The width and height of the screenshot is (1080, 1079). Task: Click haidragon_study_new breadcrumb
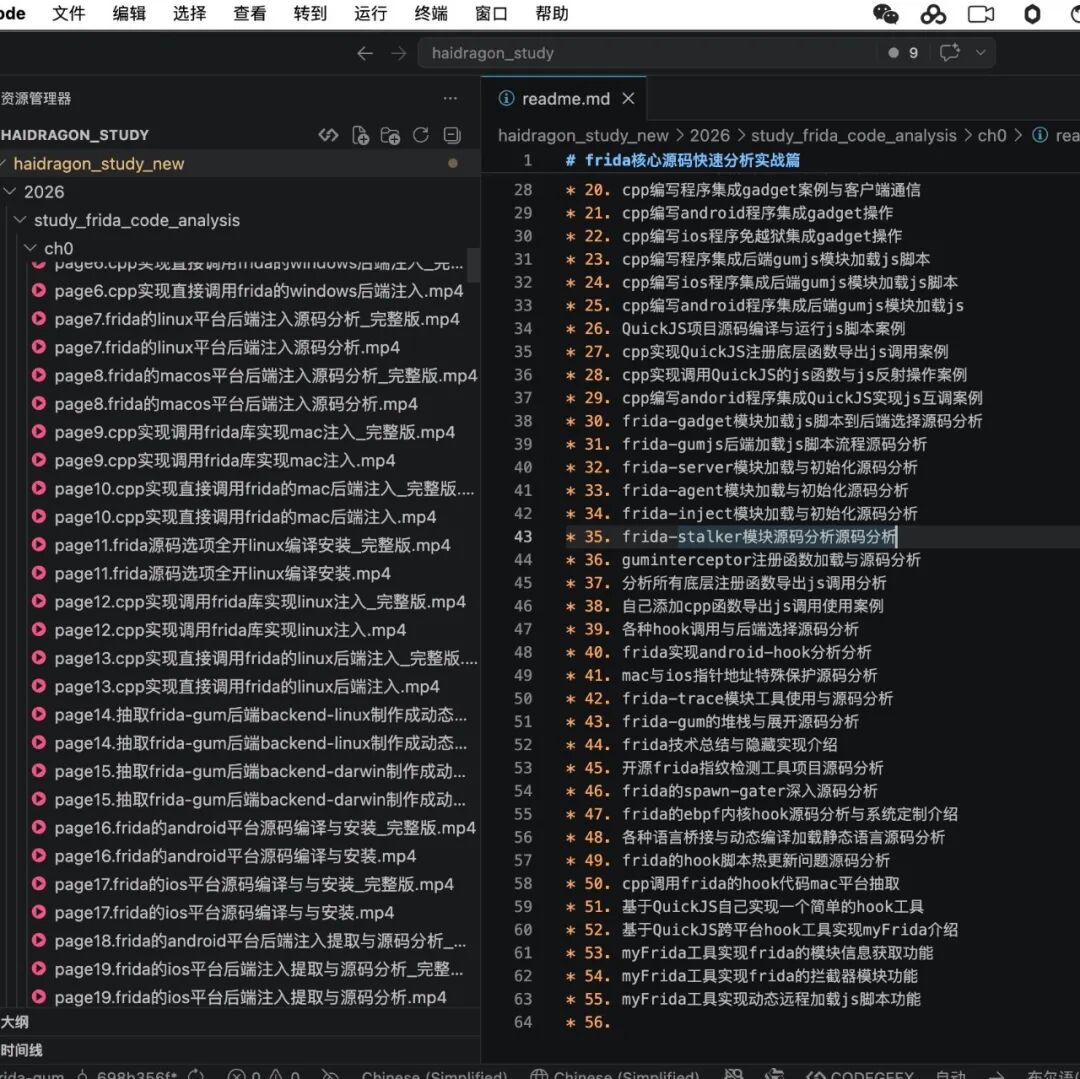583,136
